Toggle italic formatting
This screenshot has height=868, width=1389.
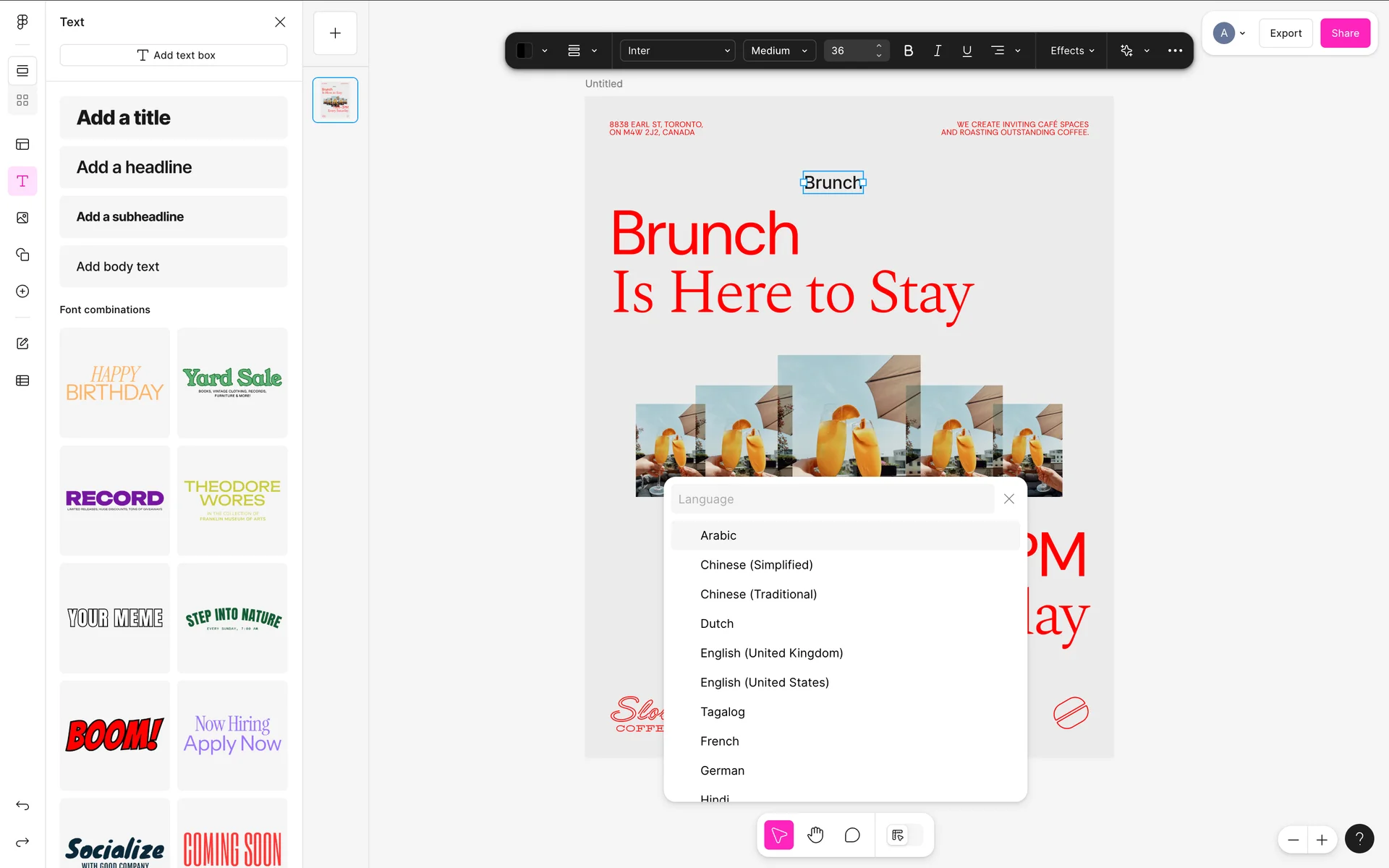click(938, 51)
